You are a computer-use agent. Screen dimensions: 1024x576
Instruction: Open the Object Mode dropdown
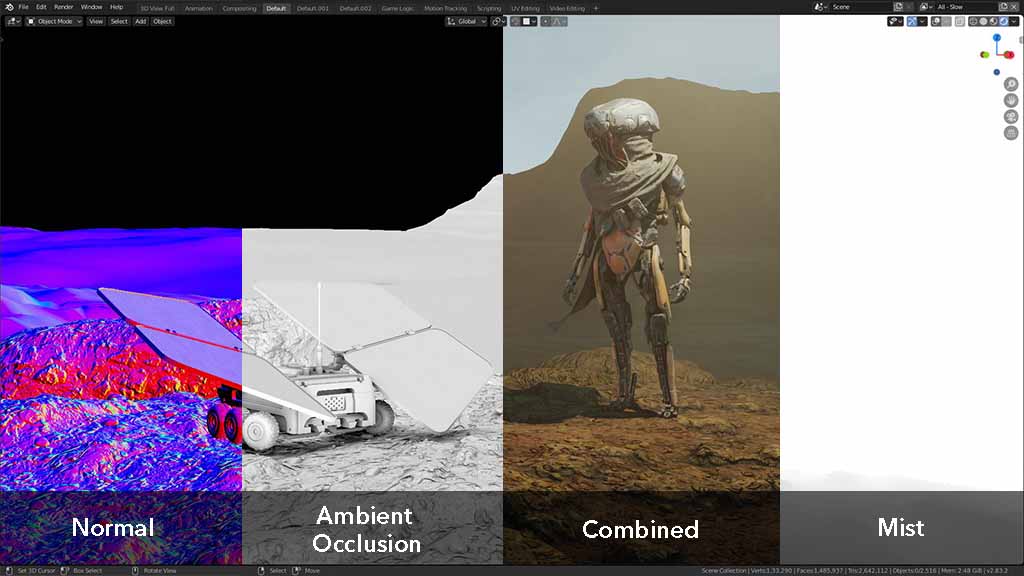55,21
